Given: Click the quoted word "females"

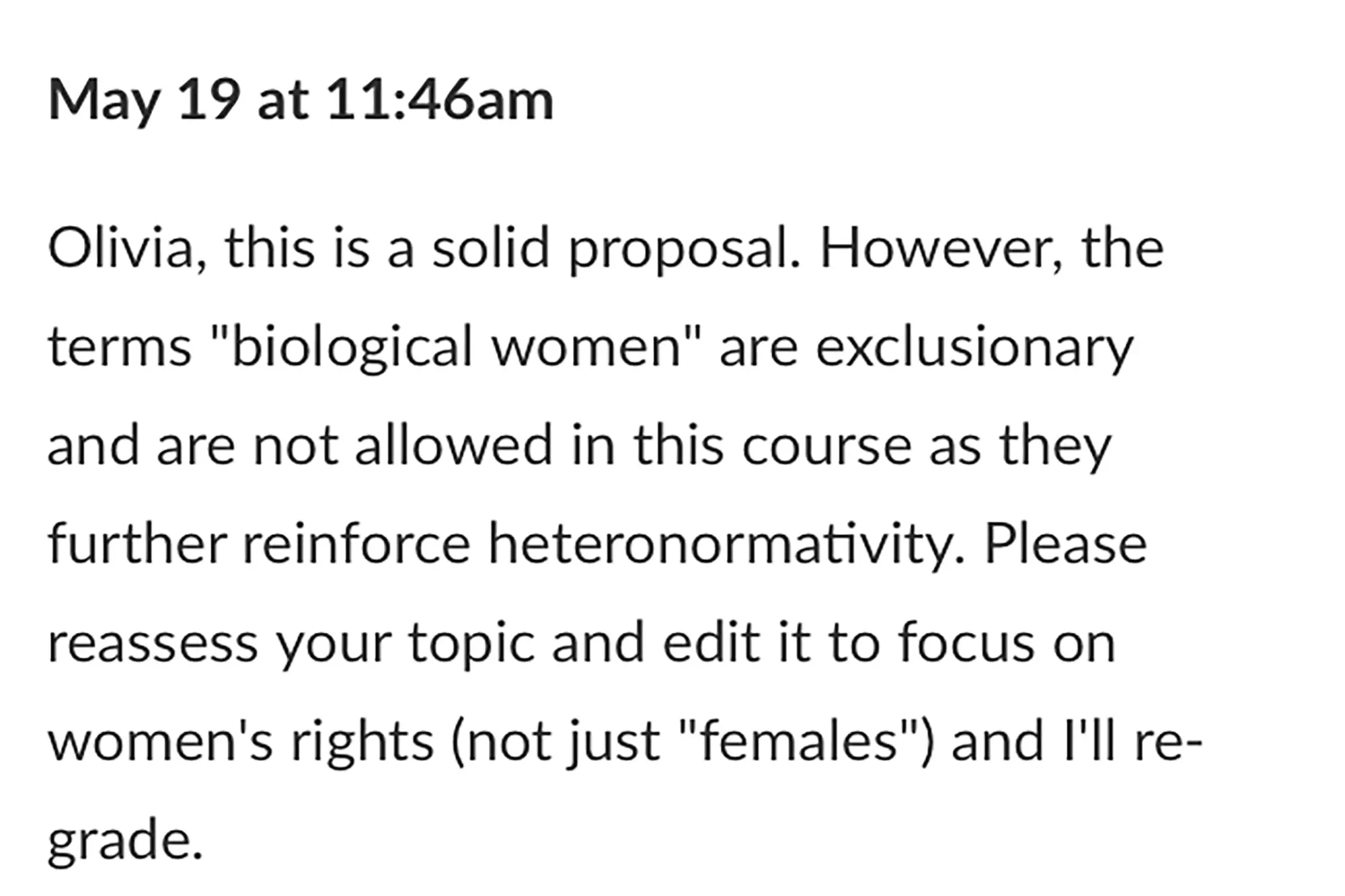Looking at the screenshot, I should (x=799, y=741).
